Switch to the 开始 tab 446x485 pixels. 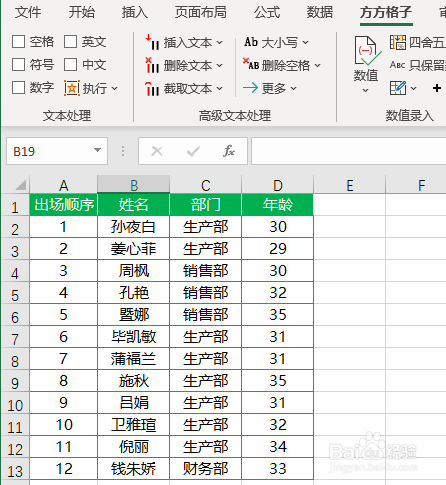click(x=82, y=12)
